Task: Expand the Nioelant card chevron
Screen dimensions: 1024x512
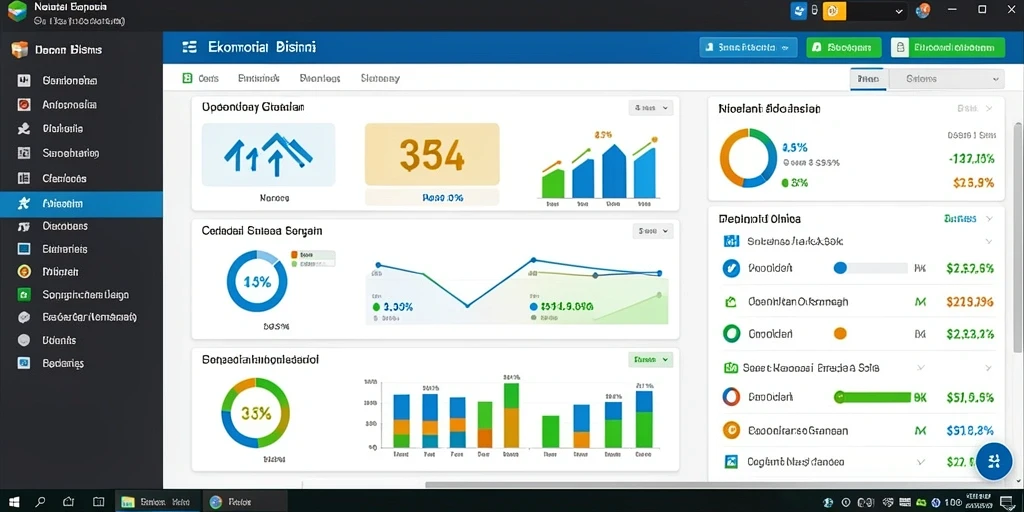Action: coord(989,108)
